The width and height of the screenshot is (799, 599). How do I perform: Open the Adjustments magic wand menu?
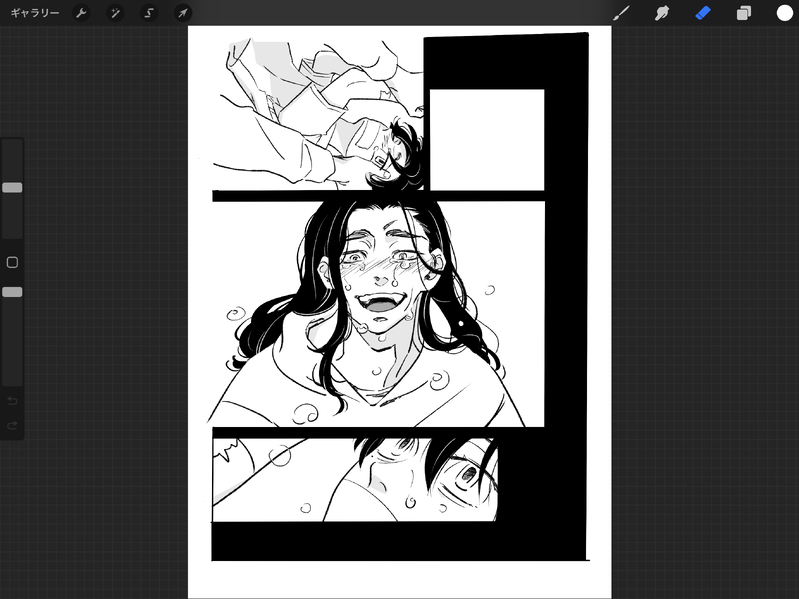[x=115, y=13]
